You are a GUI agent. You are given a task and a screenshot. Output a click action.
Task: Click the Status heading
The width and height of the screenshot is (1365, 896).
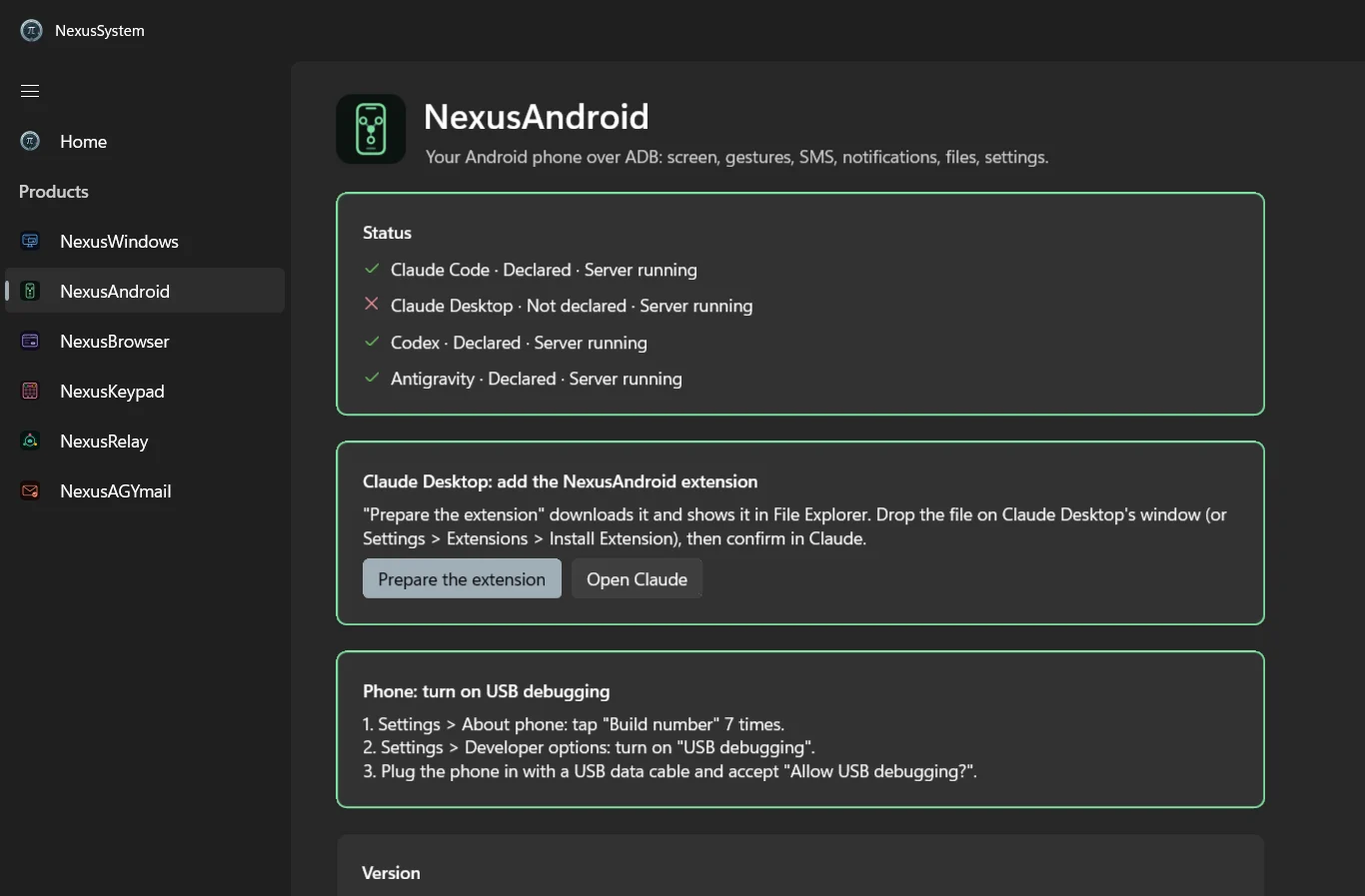(x=387, y=233)
